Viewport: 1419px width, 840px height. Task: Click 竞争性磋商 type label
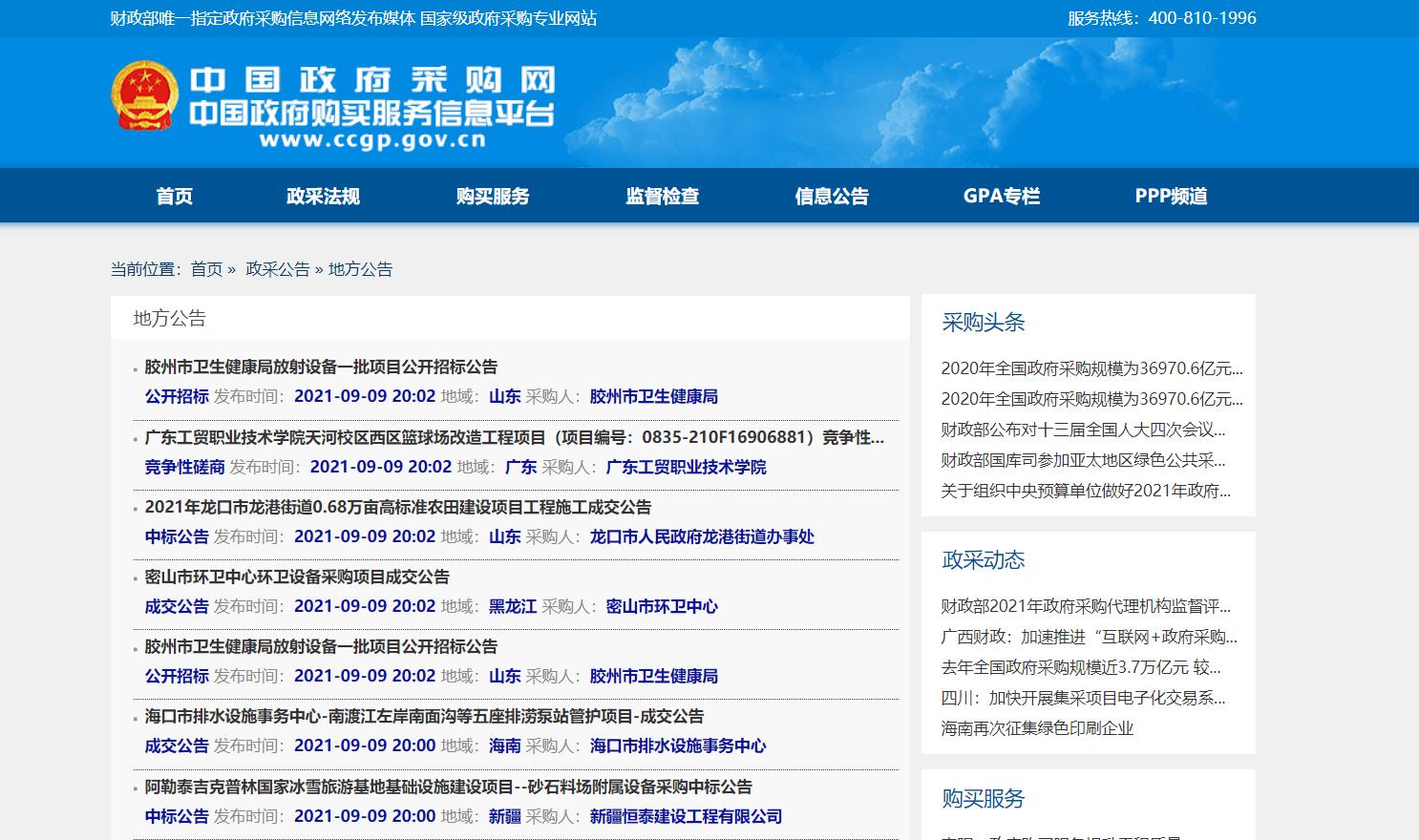[x=184, y=467]
